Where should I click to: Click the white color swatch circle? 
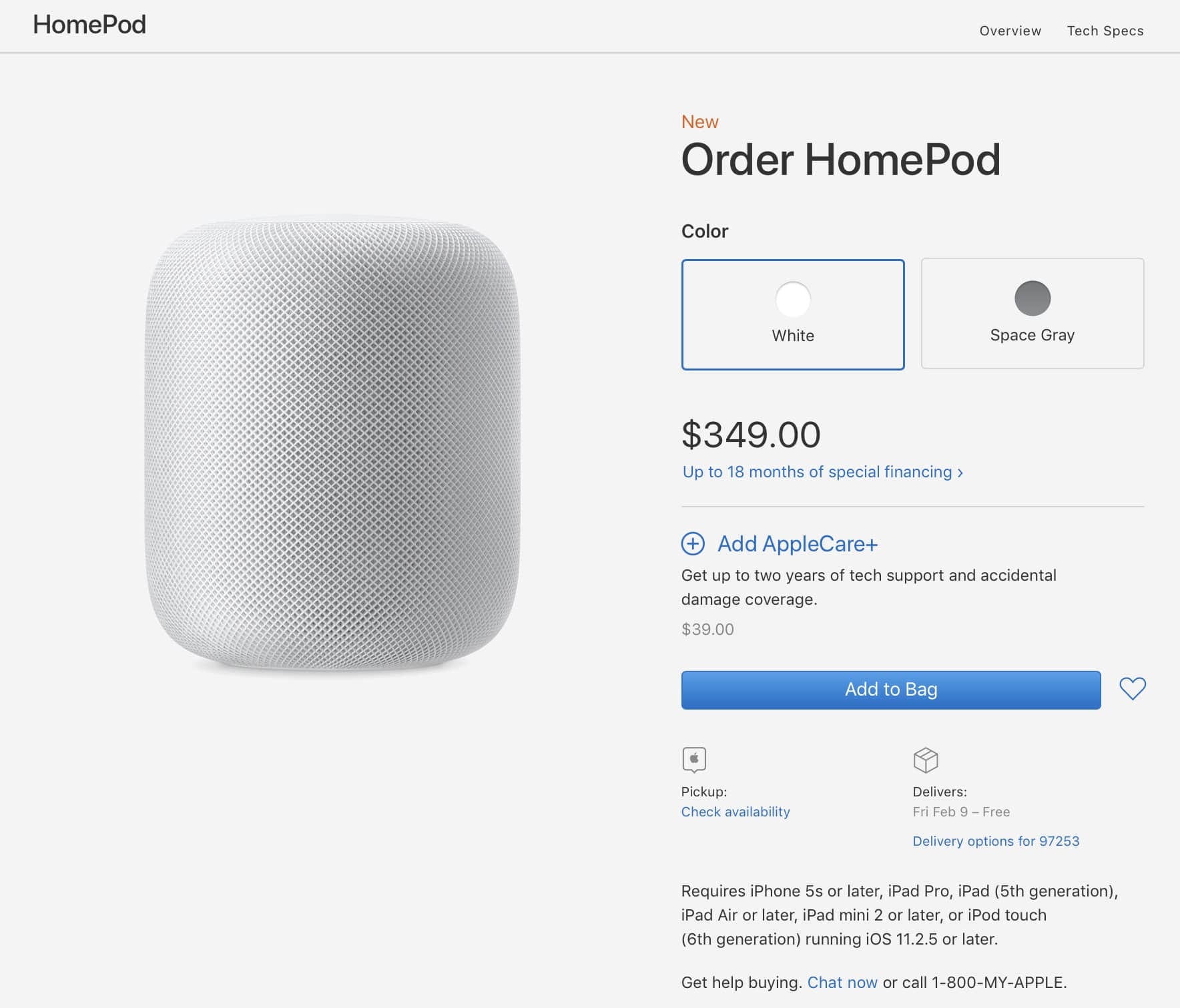pyautogui.click(x=793, y=299)
